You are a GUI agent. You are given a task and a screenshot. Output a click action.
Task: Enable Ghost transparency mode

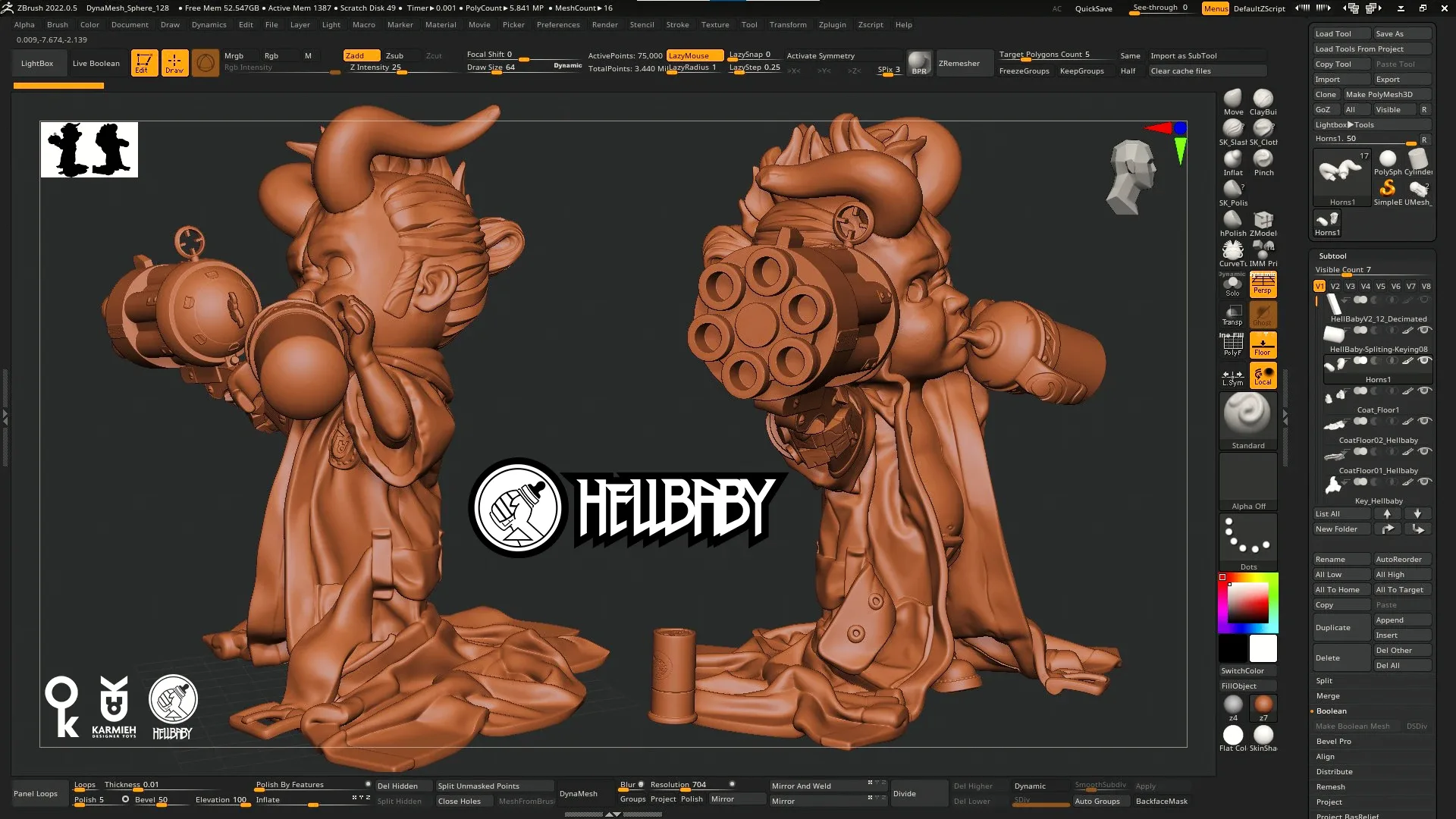pos(1263,314)
